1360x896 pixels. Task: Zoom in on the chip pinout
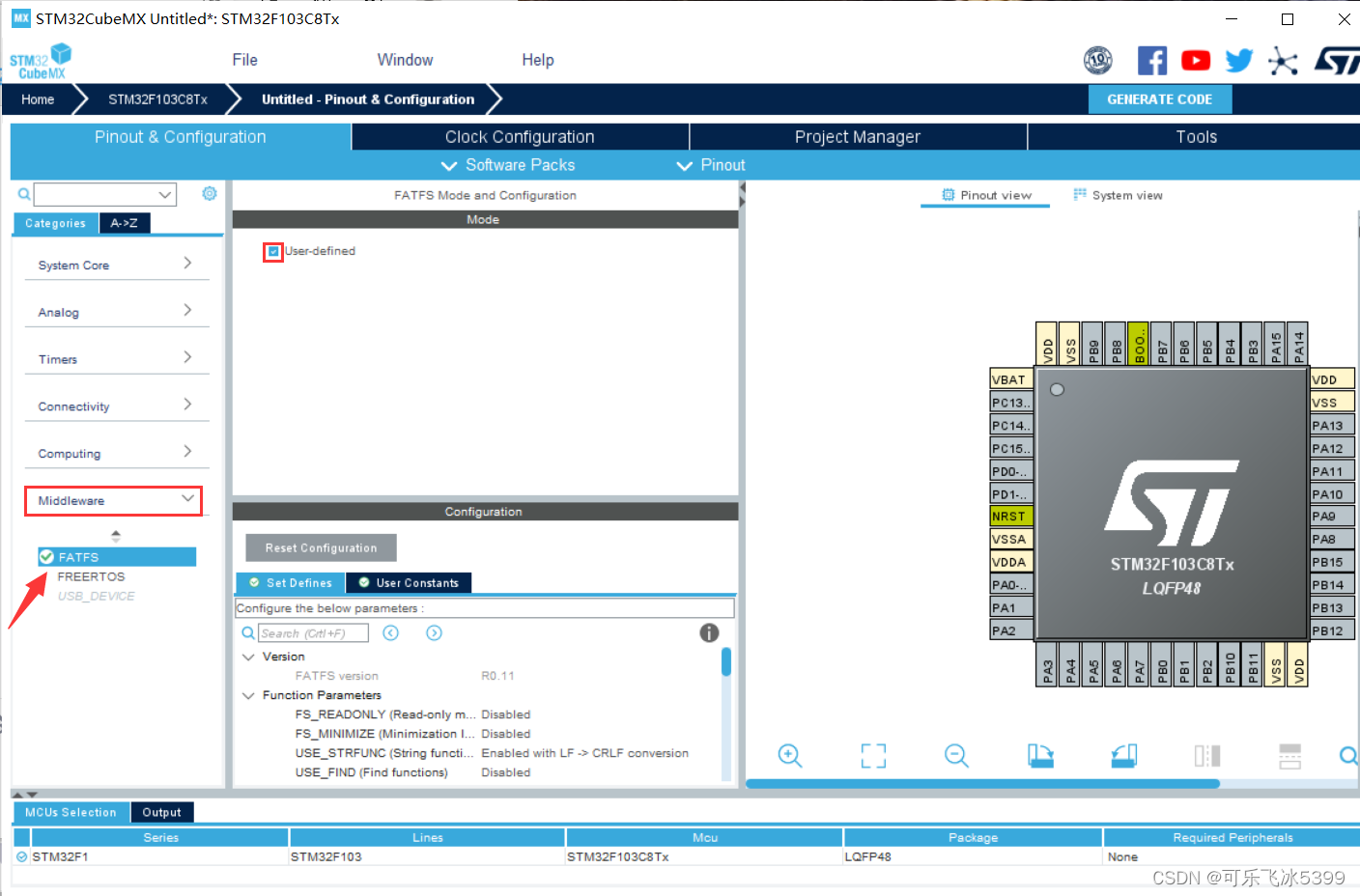[790, 756]
